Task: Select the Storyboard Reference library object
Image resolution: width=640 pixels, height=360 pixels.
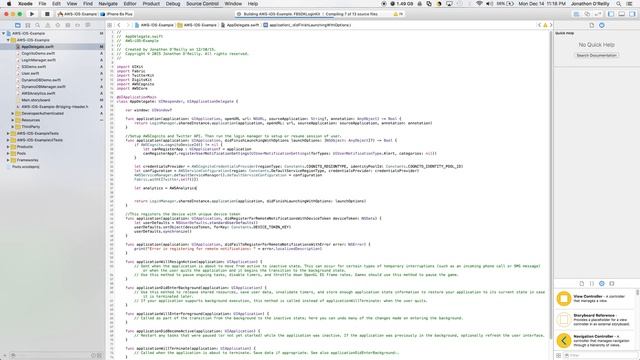Action: pos(595,319)
